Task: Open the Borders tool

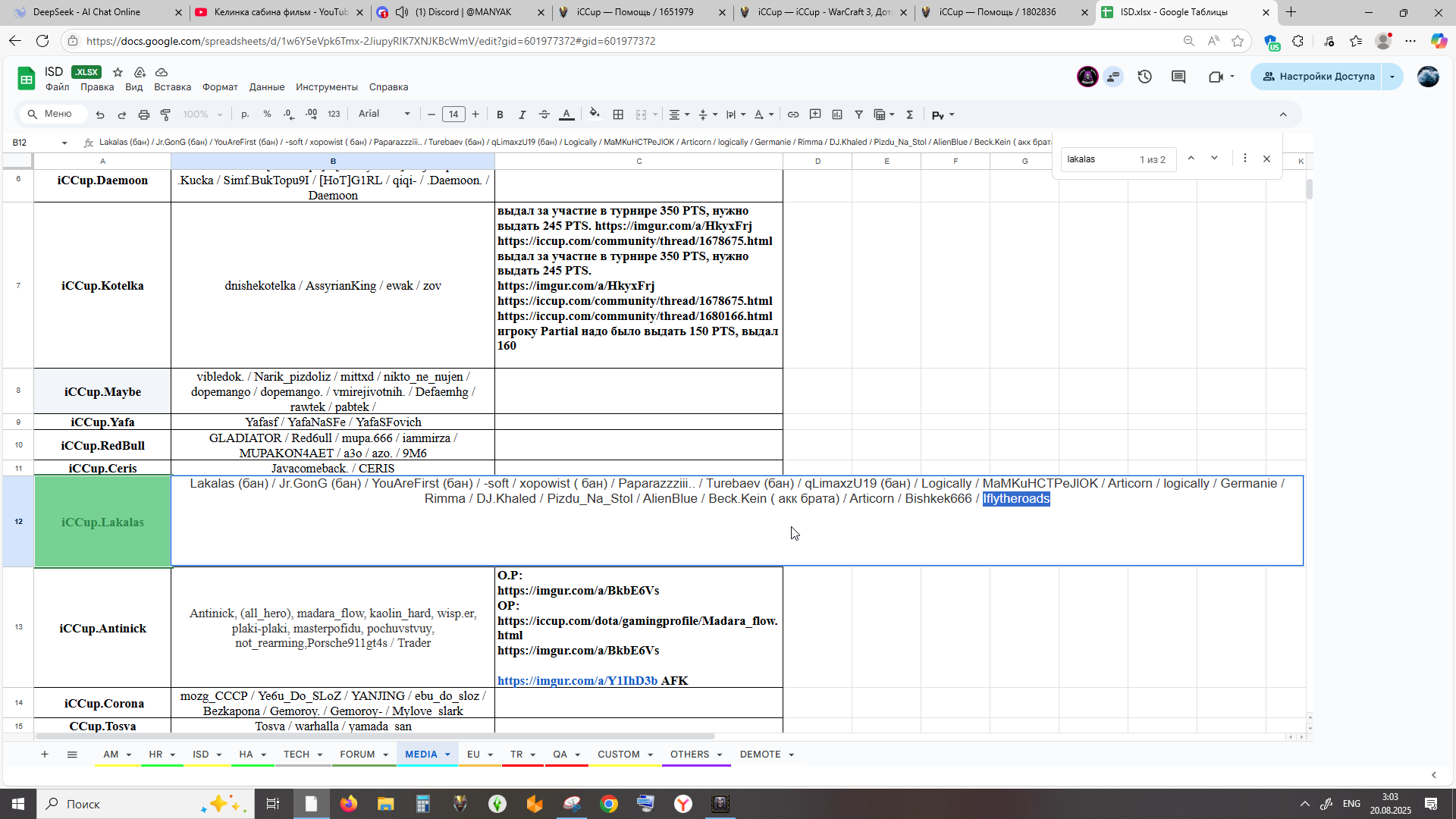Action: click(618, 115)
